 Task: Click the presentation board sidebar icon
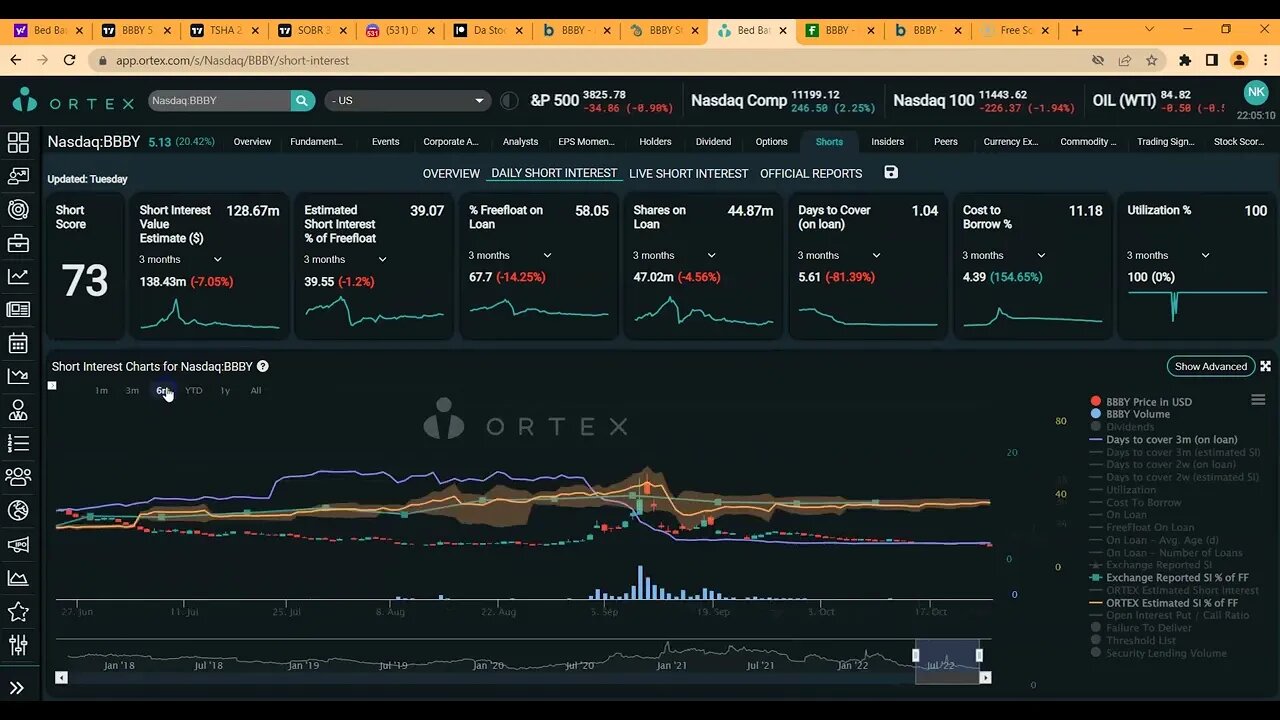(18, 176)
